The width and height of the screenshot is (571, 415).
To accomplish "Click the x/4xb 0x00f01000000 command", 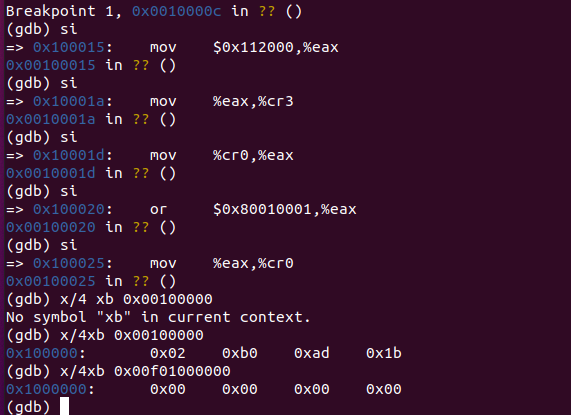I will (x=145, y=371).
